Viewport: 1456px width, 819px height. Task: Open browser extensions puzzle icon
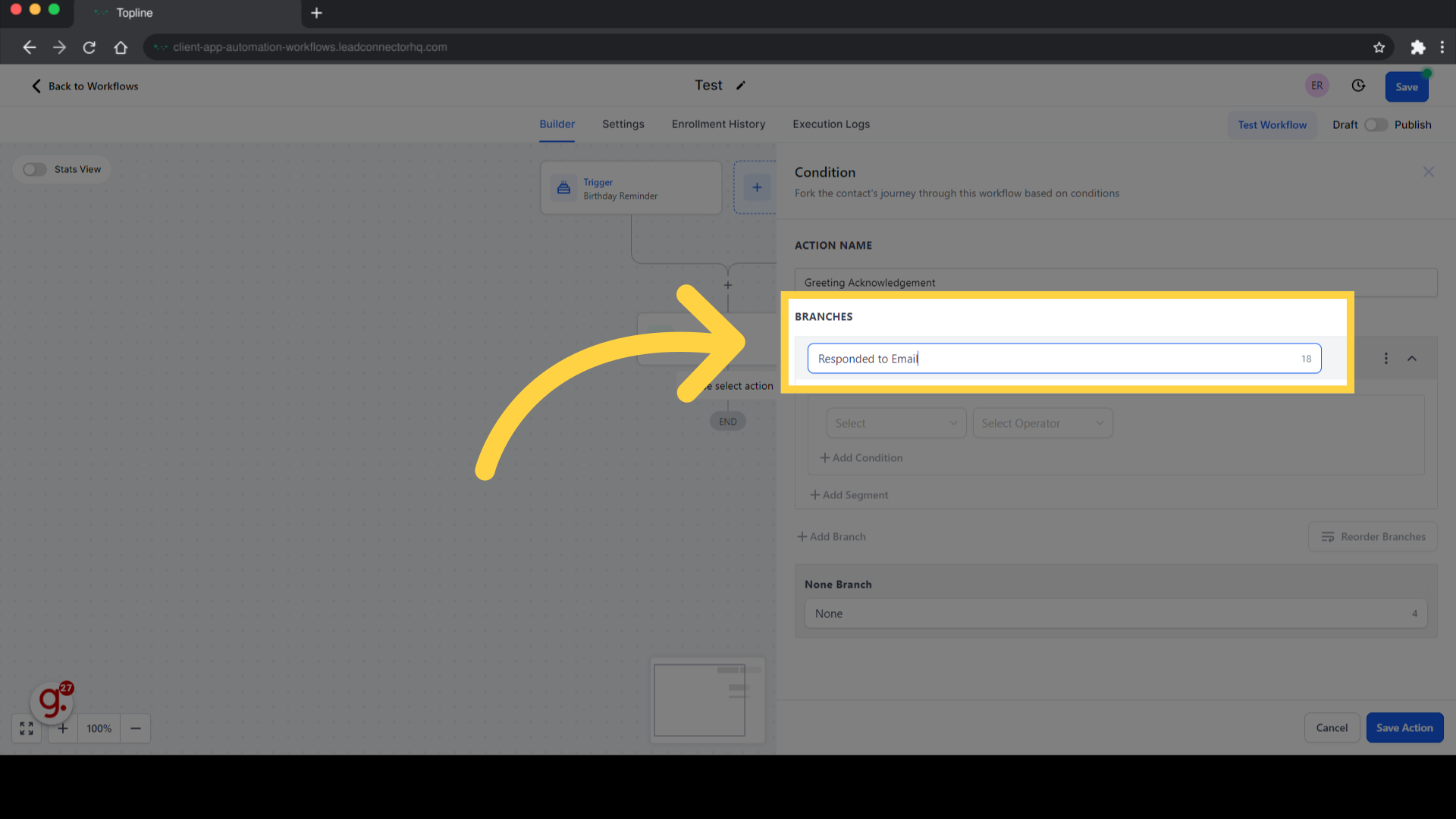coord(1417,47)
